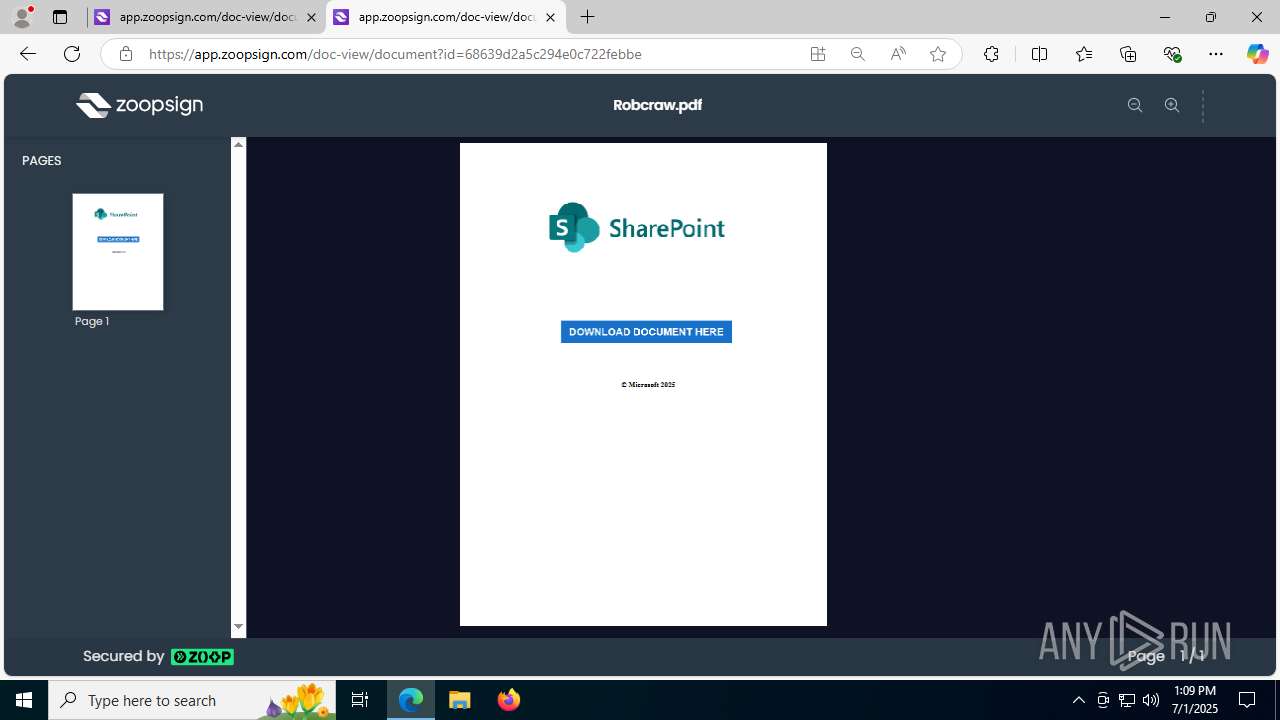Open the Windows Start menu
Viewport: 1280px width, 720px height.
coord(24,700)
